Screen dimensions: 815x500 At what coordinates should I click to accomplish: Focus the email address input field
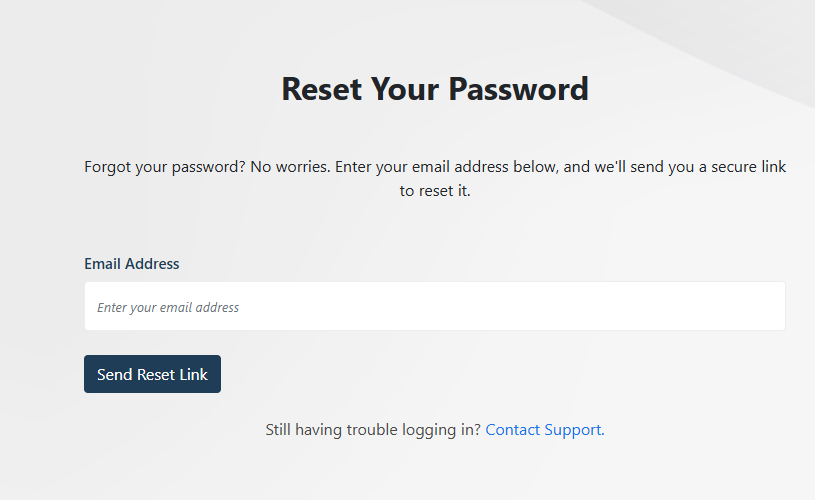pos(435,306)
